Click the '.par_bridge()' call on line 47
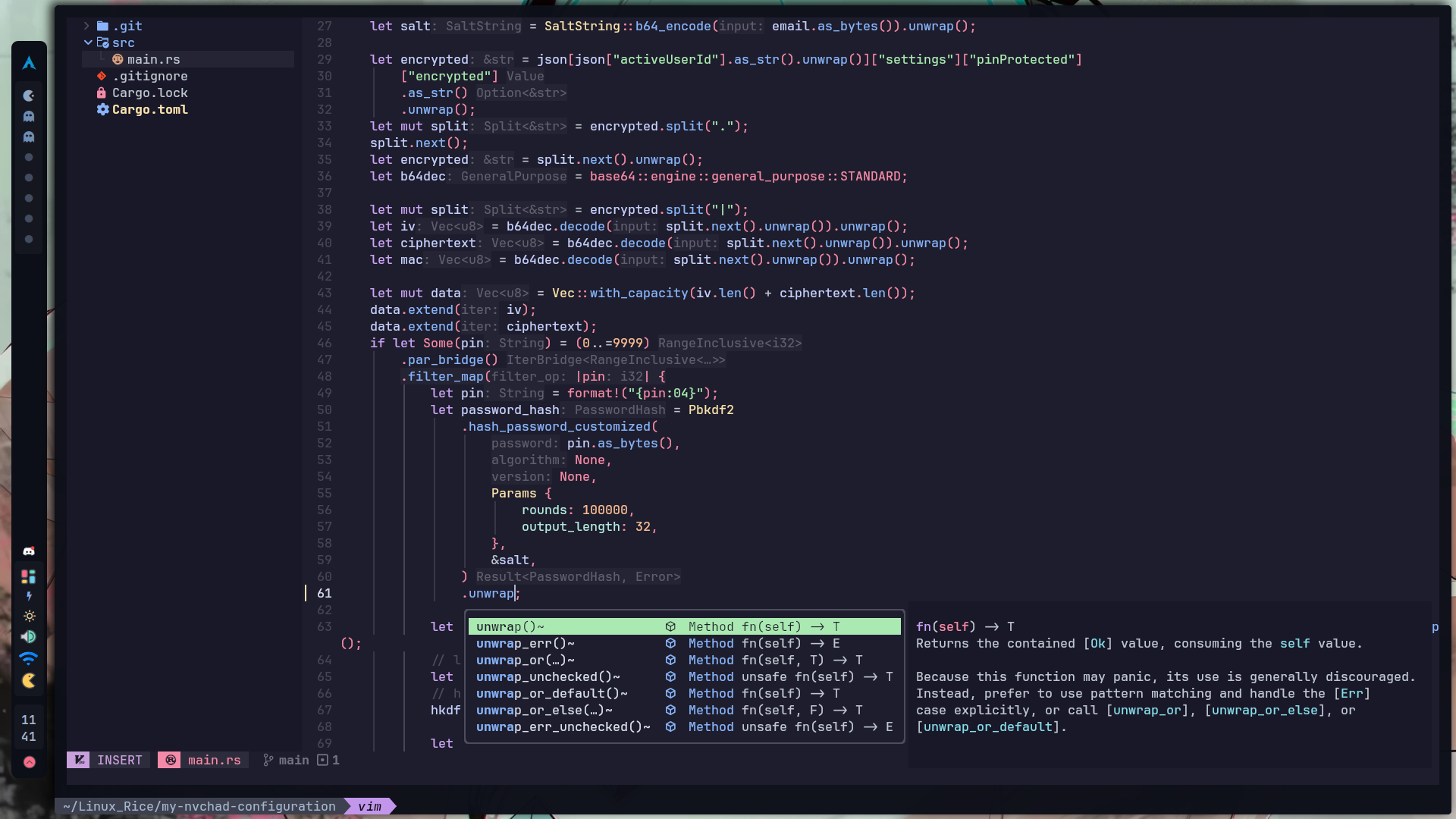Image resolution: width=1456 pixels, height=819 pixels. (449, 359)
